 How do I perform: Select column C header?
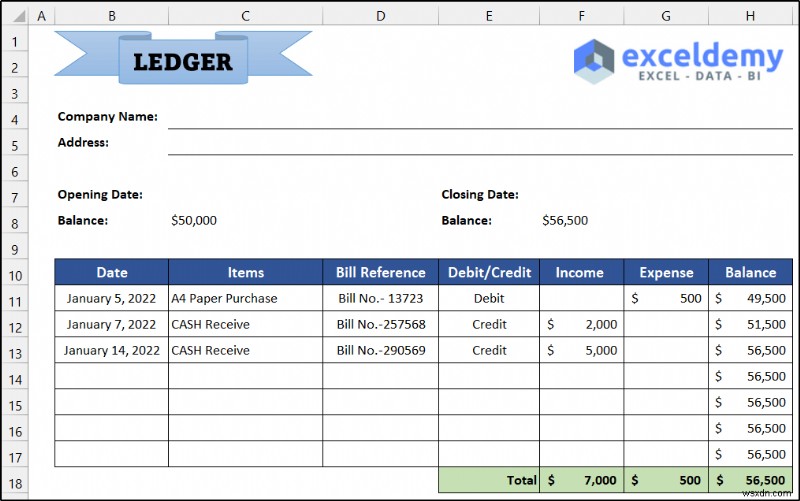point(245,16)
